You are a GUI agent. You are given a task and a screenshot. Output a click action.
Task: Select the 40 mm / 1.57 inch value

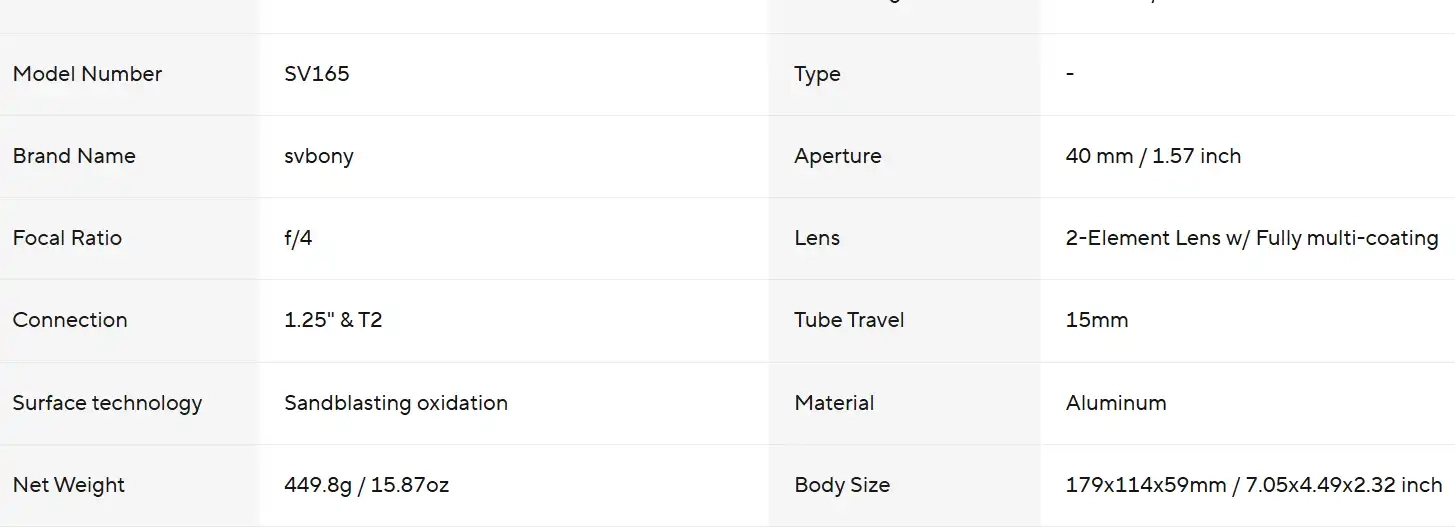coord(1153,156)
